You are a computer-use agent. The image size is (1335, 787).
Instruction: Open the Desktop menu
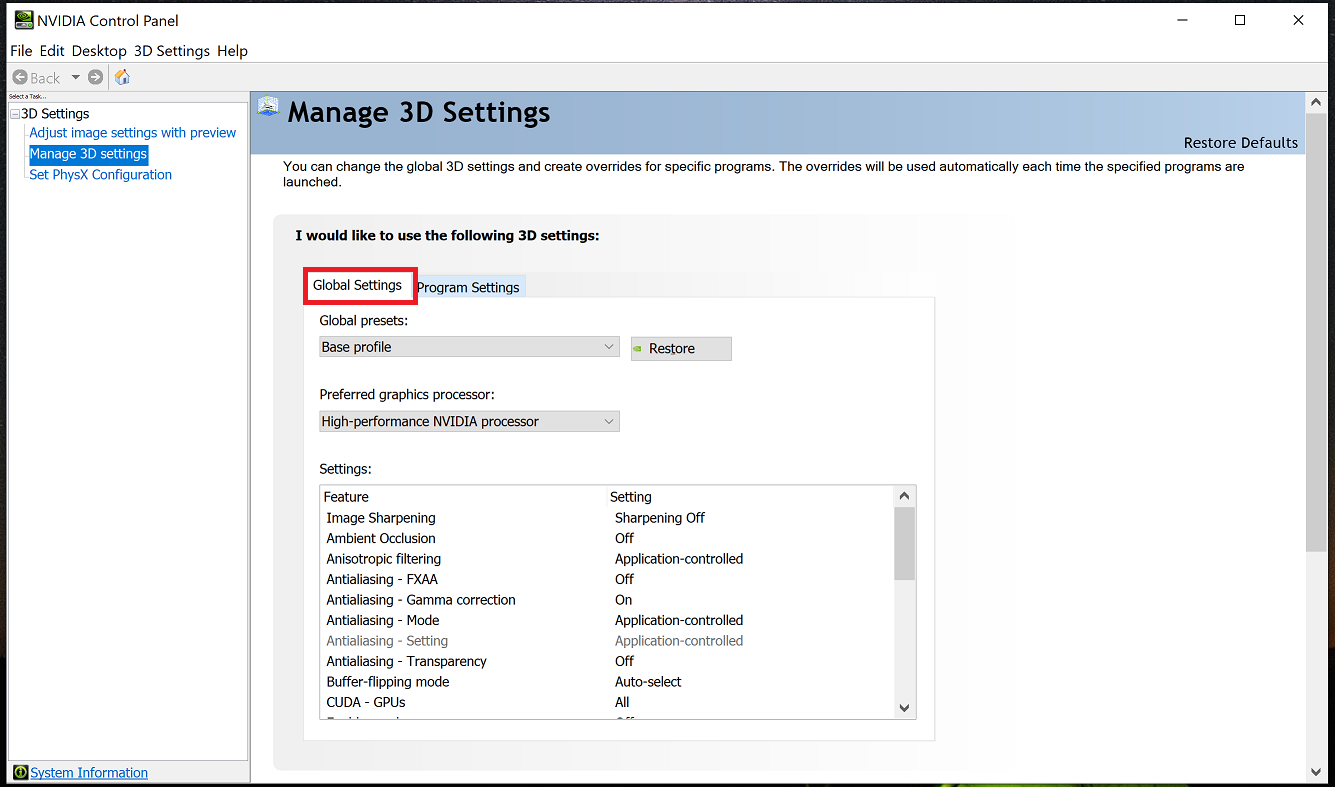click(99, 51)
